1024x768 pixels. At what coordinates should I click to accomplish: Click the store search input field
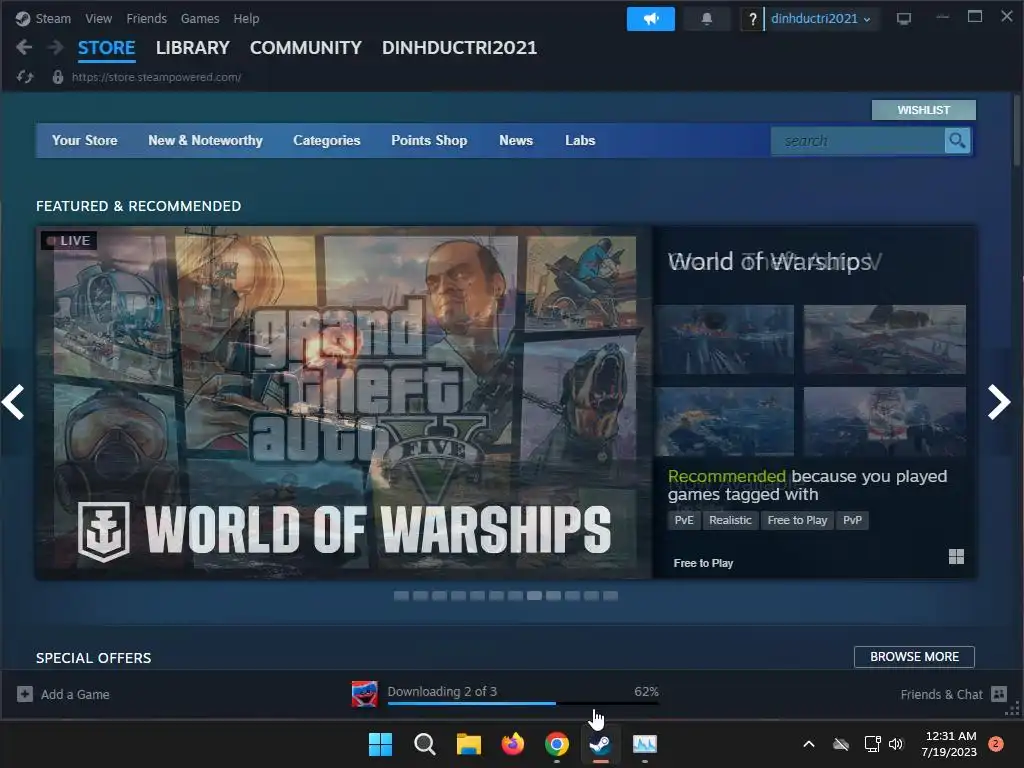point(857,140)
